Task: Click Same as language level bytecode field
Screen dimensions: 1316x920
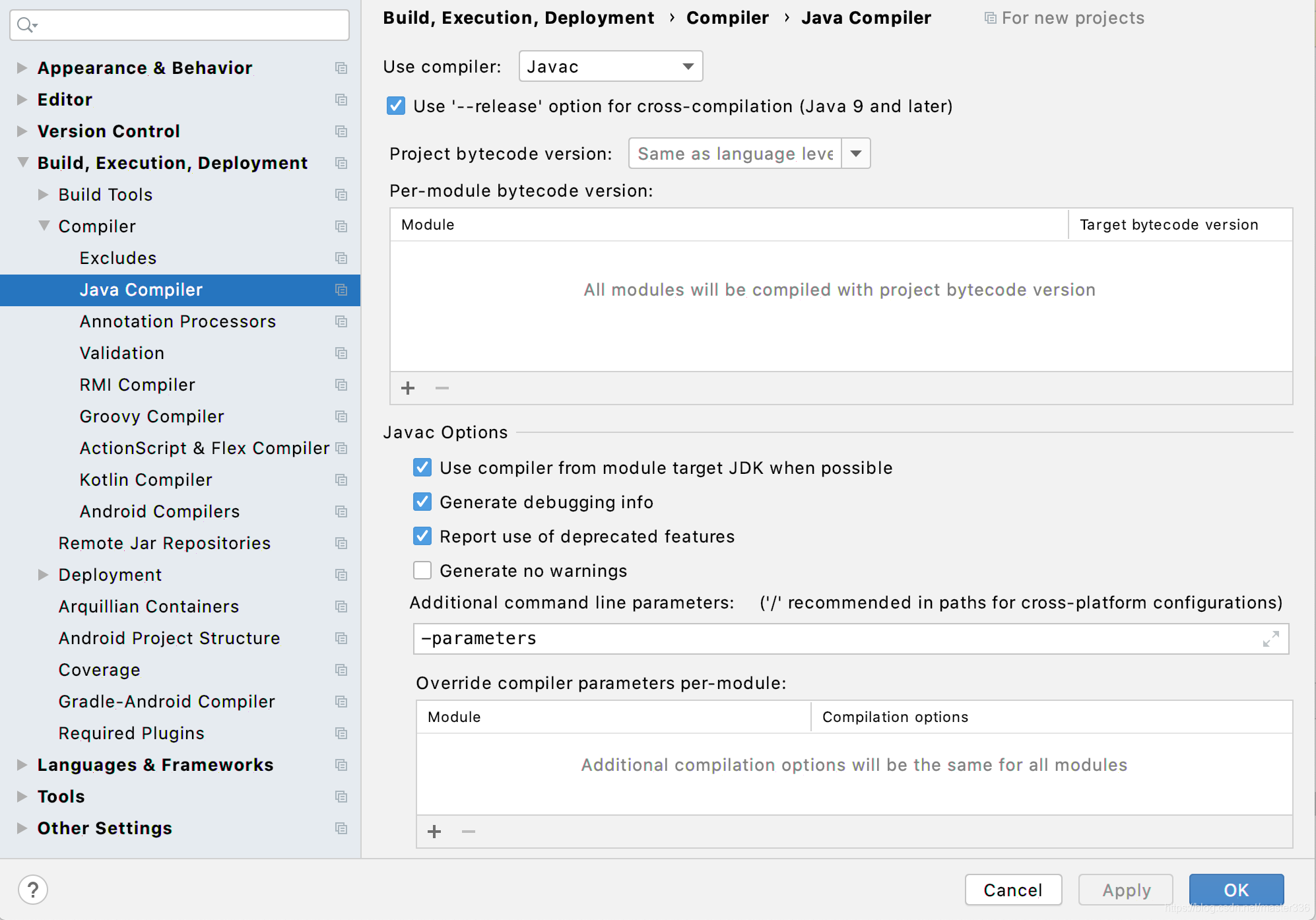Action: tap(735, 154)
